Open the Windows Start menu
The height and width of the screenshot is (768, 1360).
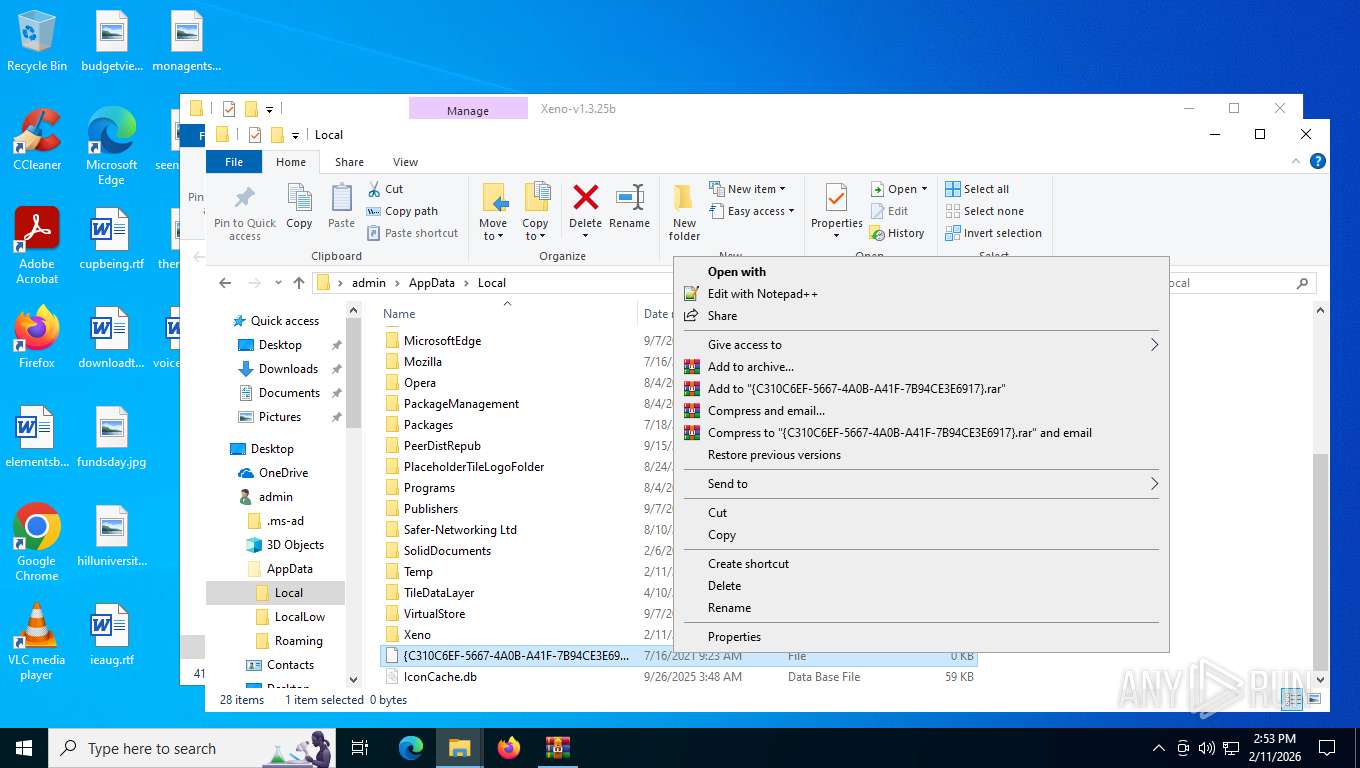pos(24,748)
